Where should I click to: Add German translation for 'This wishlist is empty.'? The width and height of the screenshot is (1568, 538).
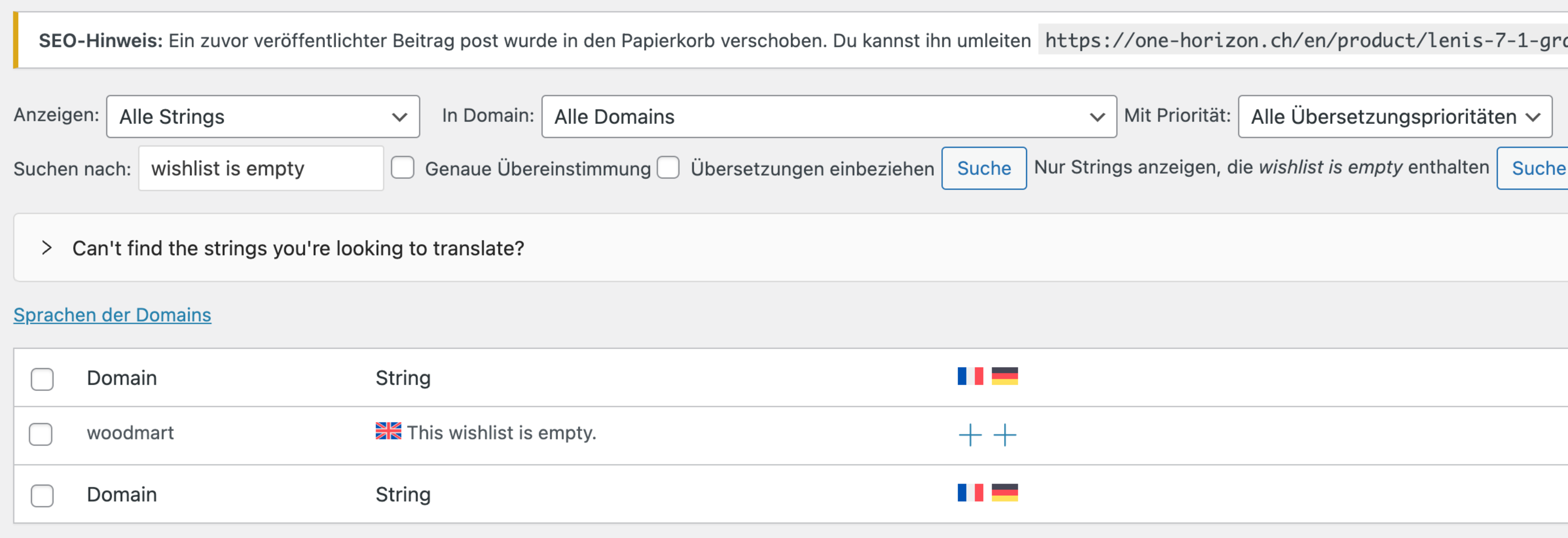(x=1004, y=435)
